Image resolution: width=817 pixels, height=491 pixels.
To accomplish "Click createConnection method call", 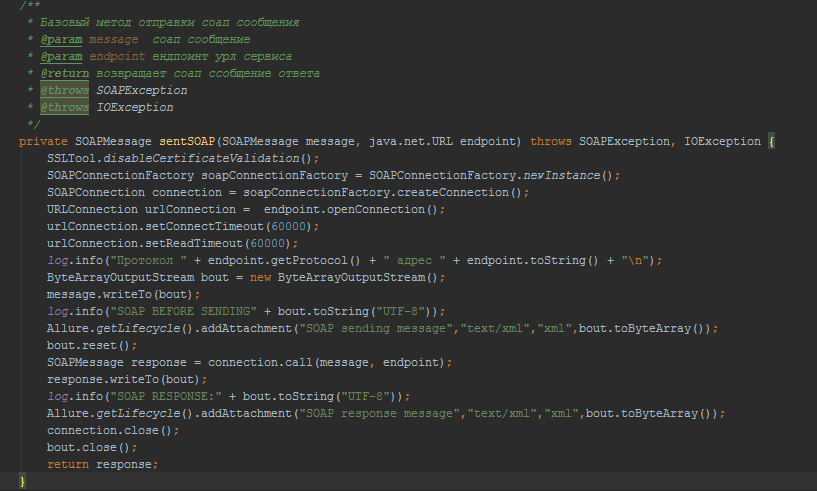I will pos(453,192).
